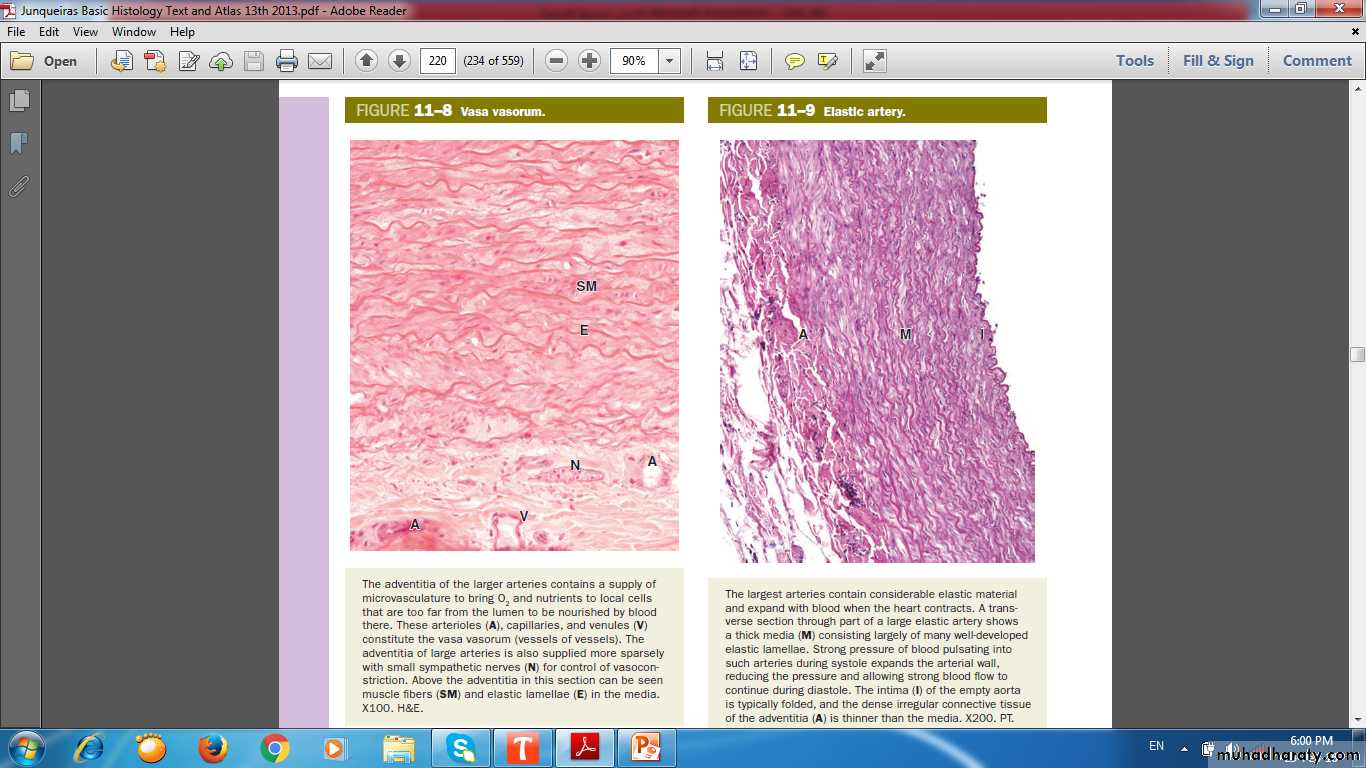The height and width of the screenshot is (768, 1366).
Task: Click the Fill & Sign button
Action: tap(1217, 61)
